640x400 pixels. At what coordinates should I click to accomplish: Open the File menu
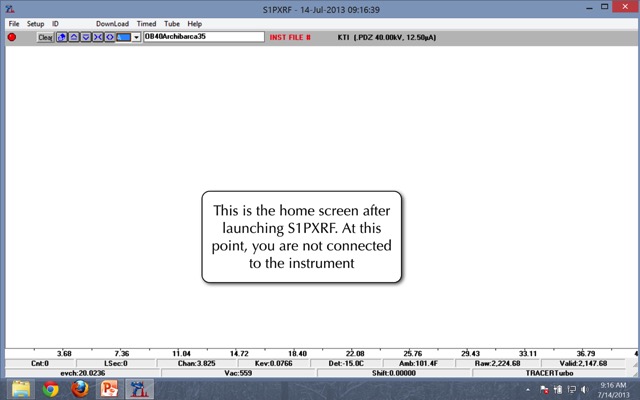tap(14, 24)
